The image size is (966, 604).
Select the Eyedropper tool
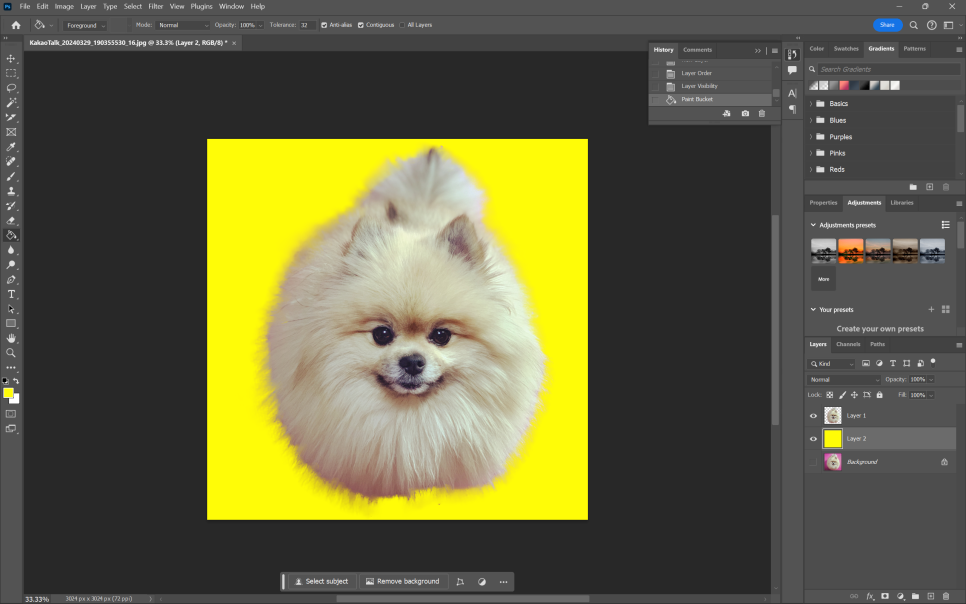pos(11,147)
